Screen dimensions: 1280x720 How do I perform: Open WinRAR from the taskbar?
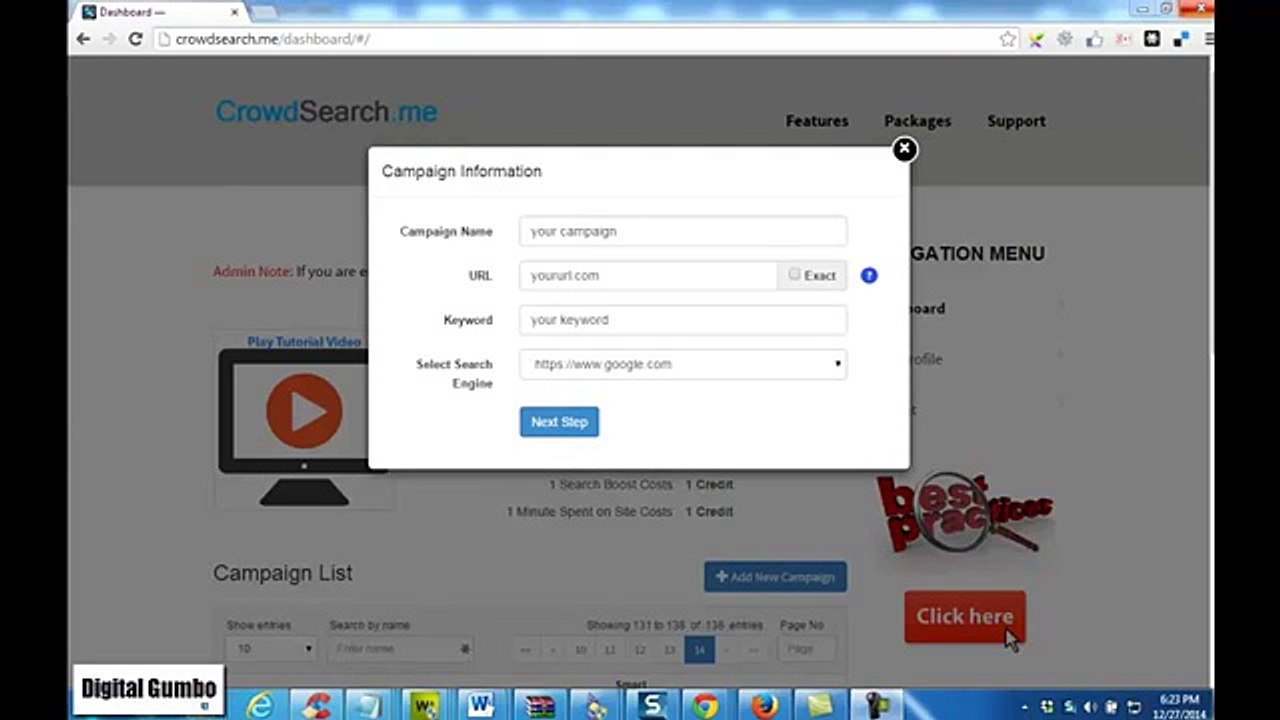(539, 706)
